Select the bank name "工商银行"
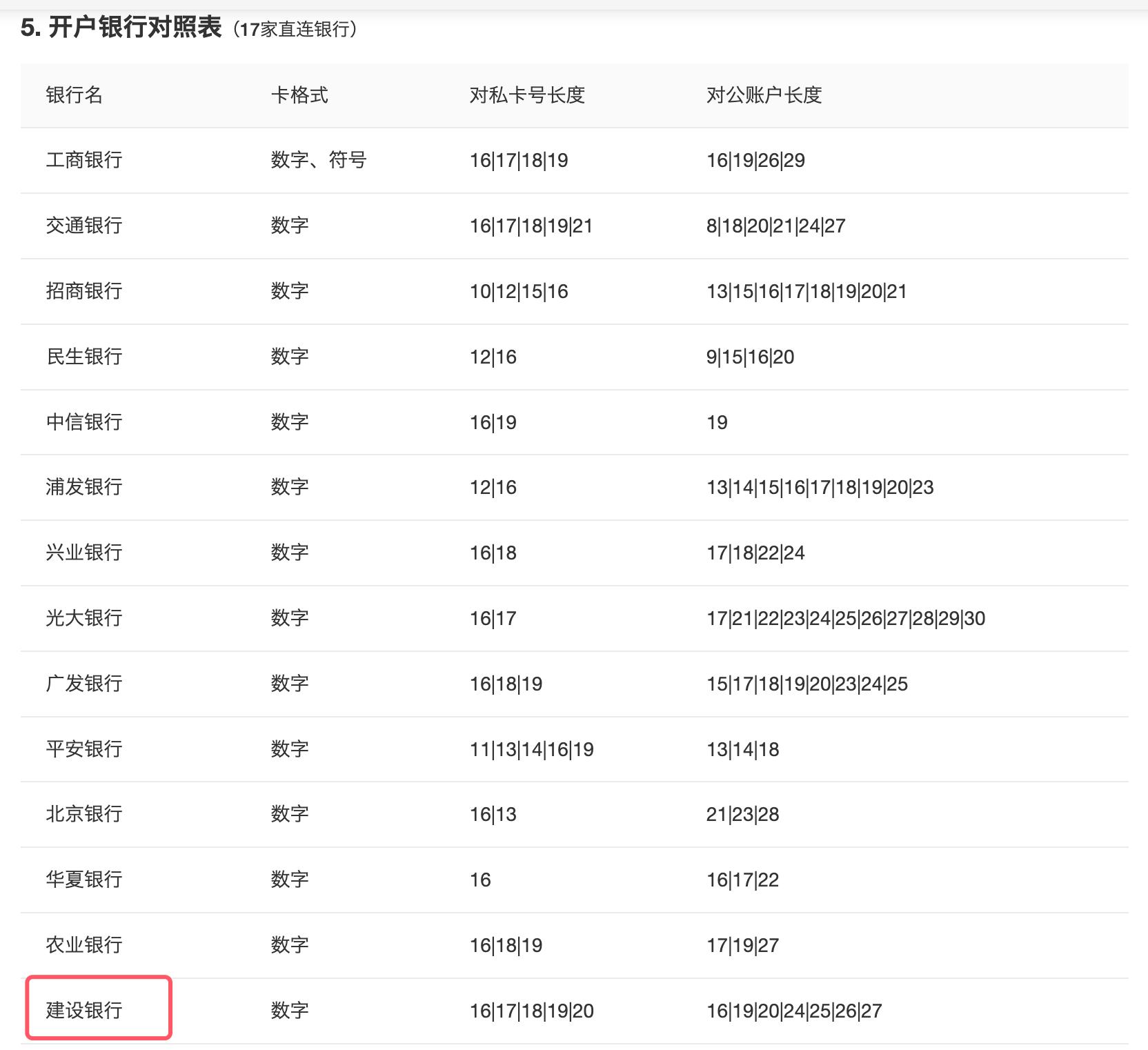The image size is (1148, 1050). point(84,160)
